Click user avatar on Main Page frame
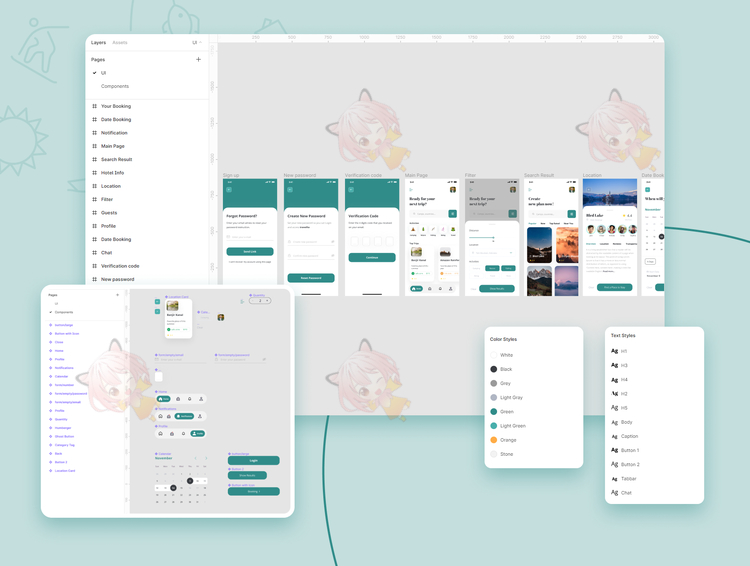750x566 pixels. (452, 190)
